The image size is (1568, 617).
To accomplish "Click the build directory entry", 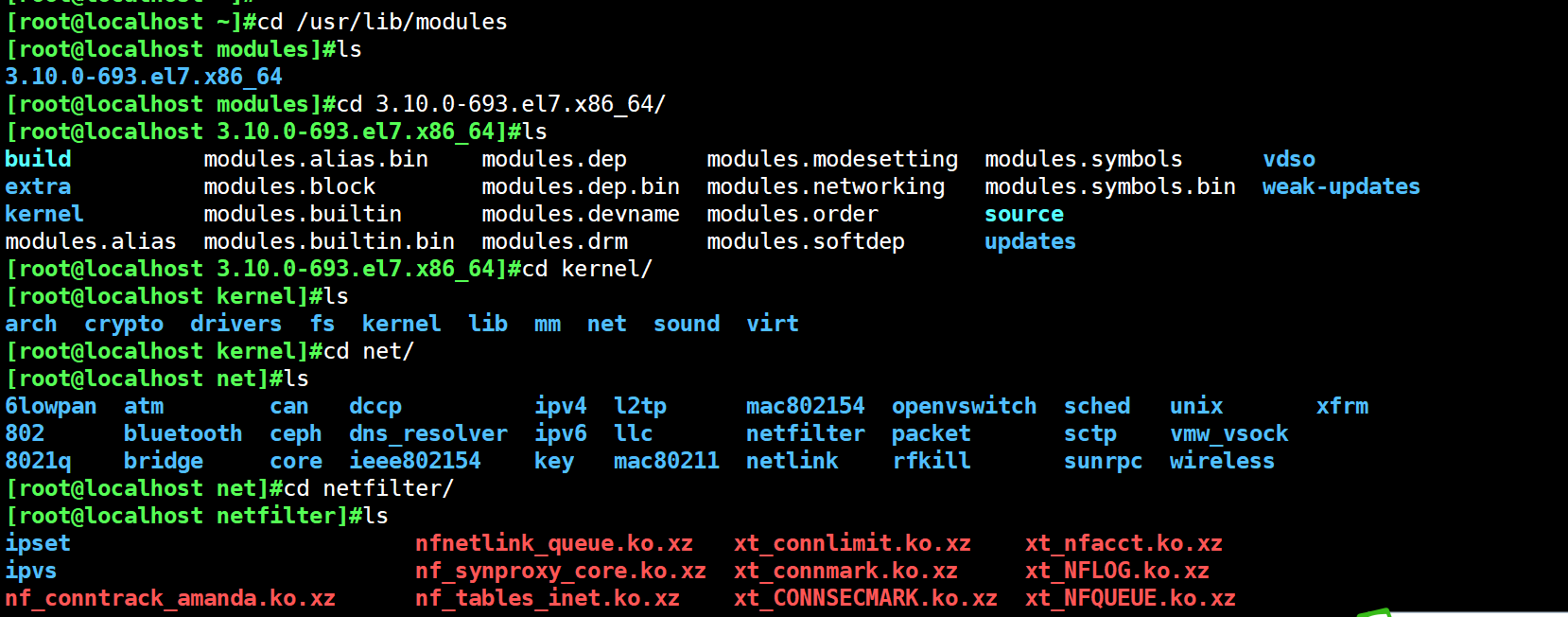I will point(38,159).
